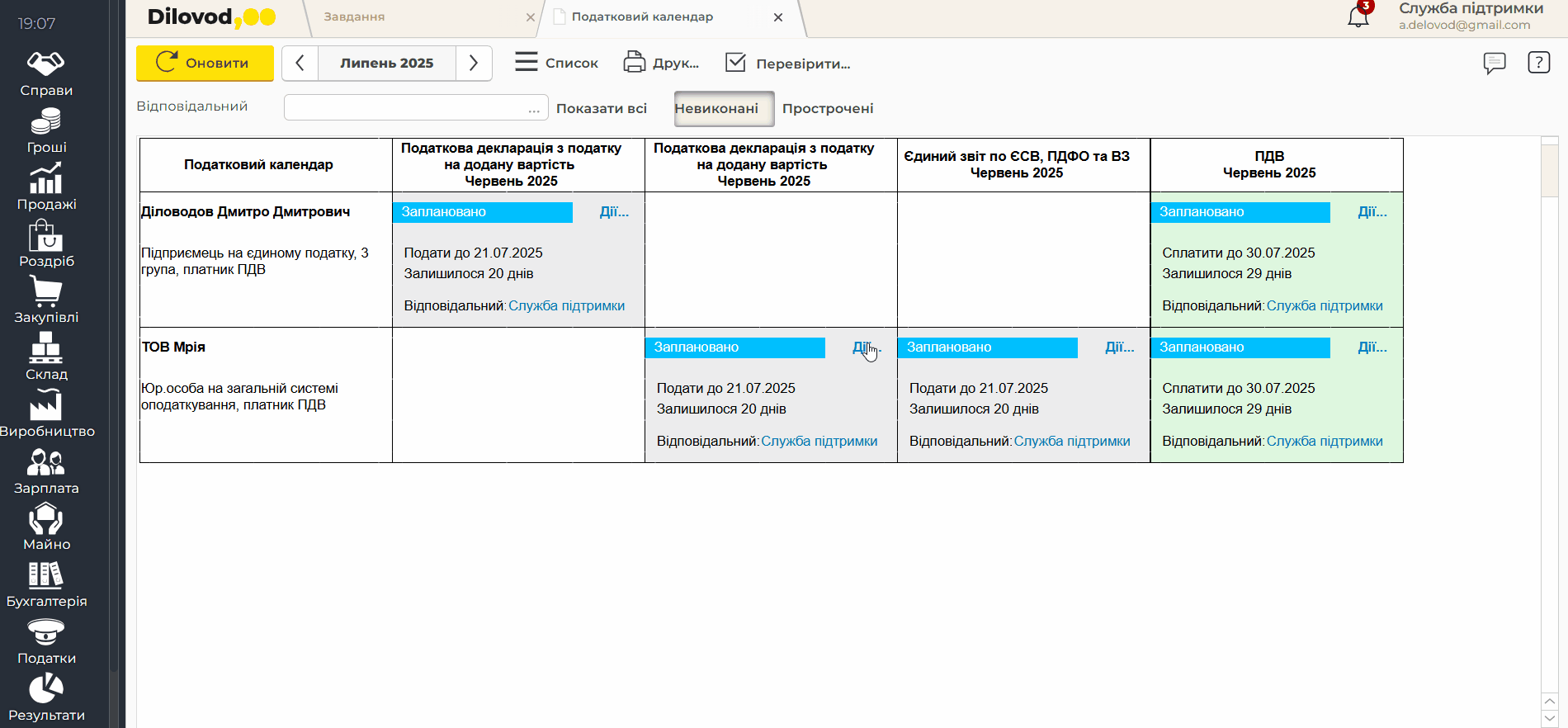Open the help question mark icon
Screen dimensions: 1568x728
coord(1538,63)
